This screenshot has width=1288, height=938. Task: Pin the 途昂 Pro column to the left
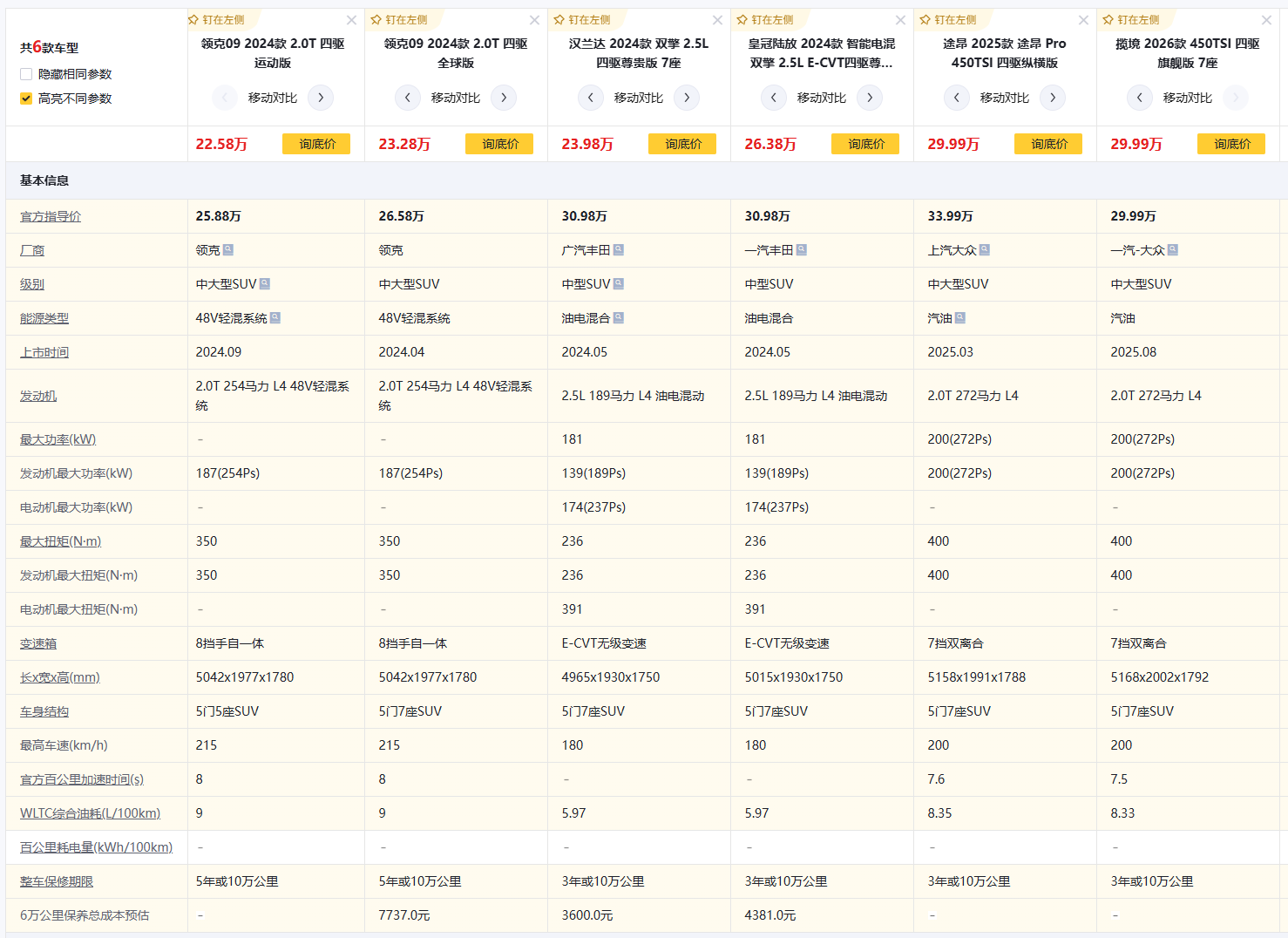949,19
